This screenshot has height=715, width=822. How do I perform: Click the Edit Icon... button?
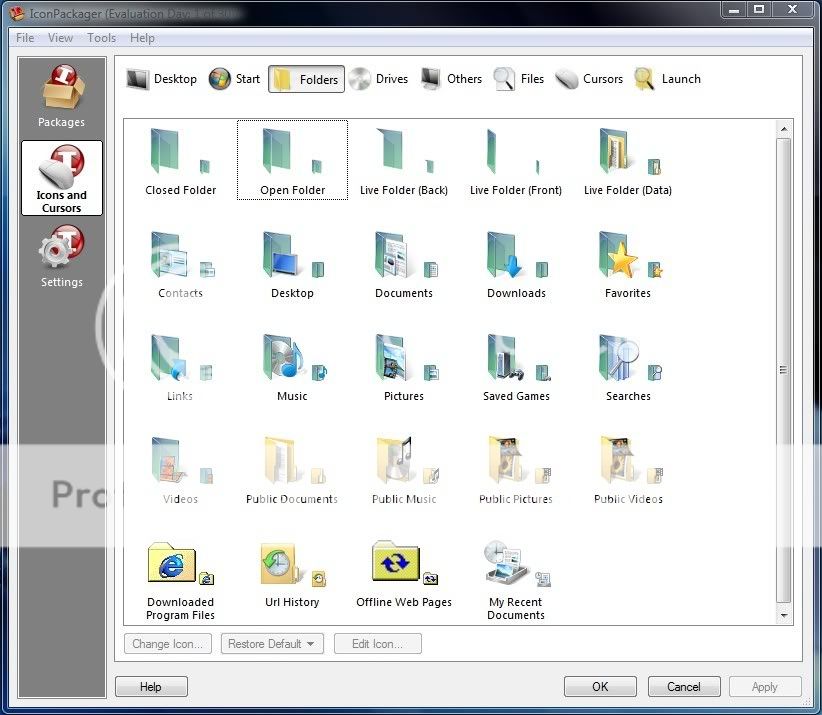tap(377, 644)
